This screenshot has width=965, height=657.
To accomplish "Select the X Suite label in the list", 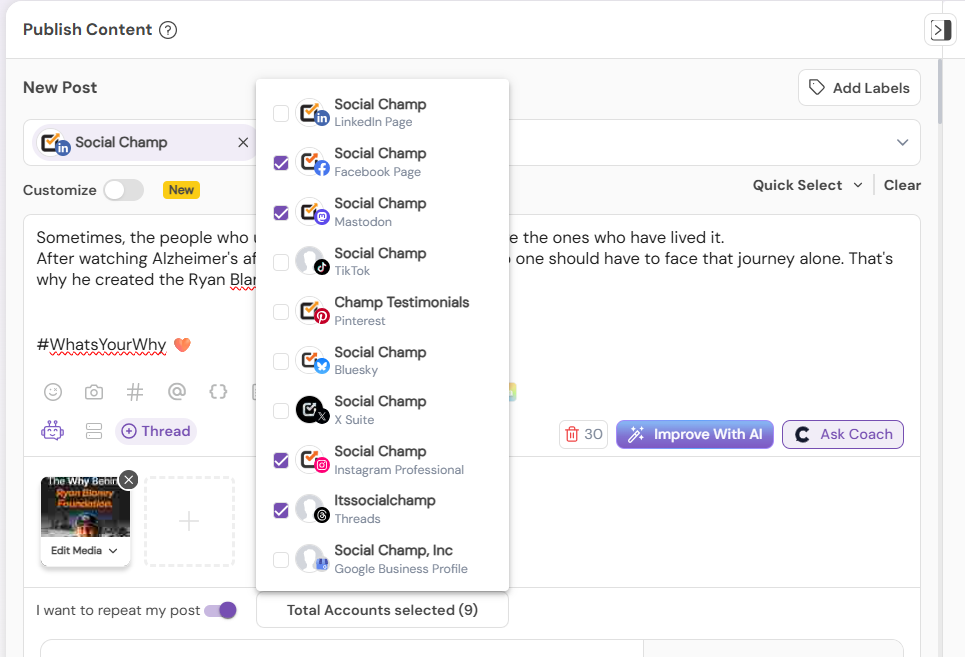I will 354,420.
